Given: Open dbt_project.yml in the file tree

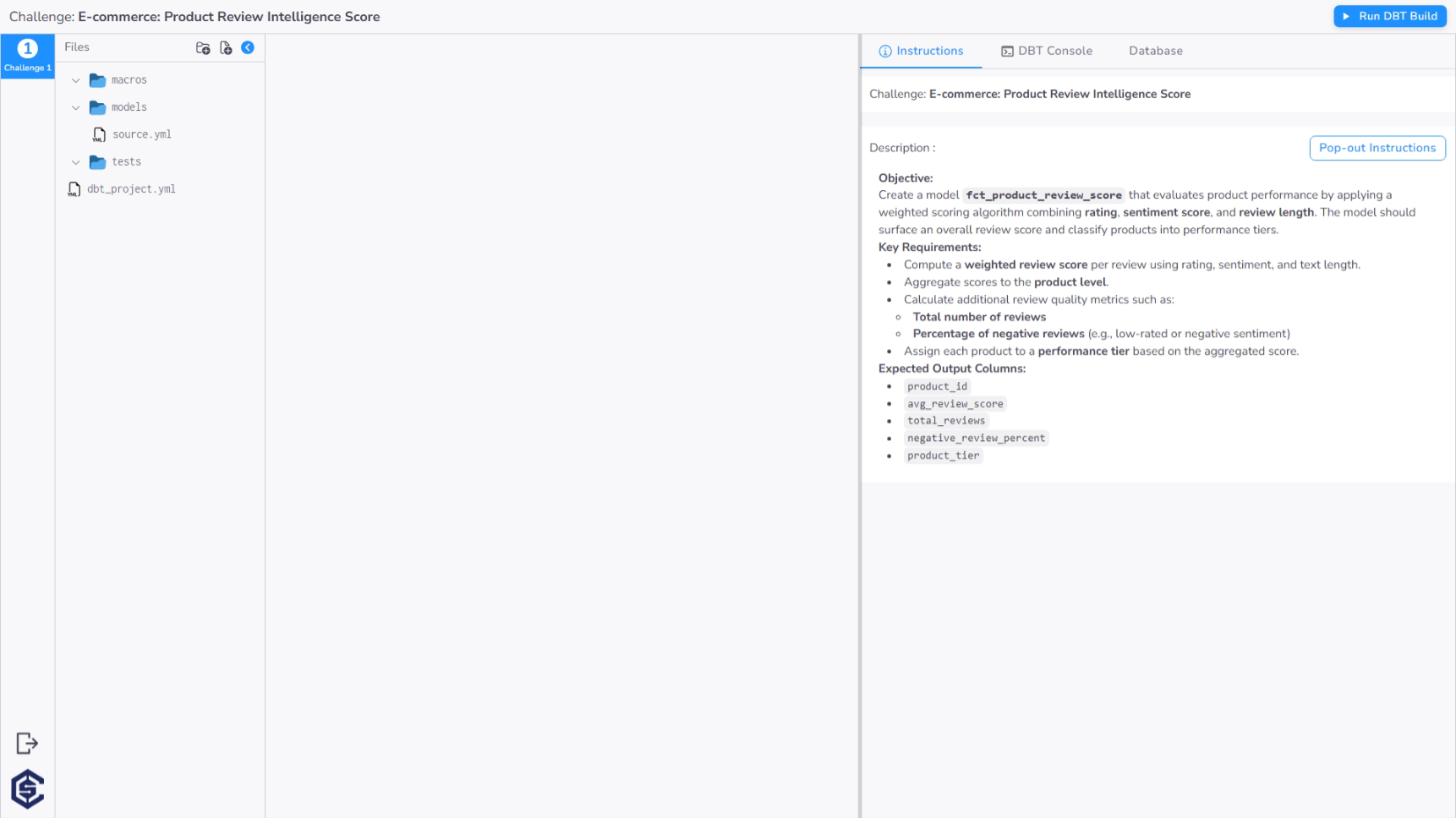Looking at the screenshot, I should [131, 189].
